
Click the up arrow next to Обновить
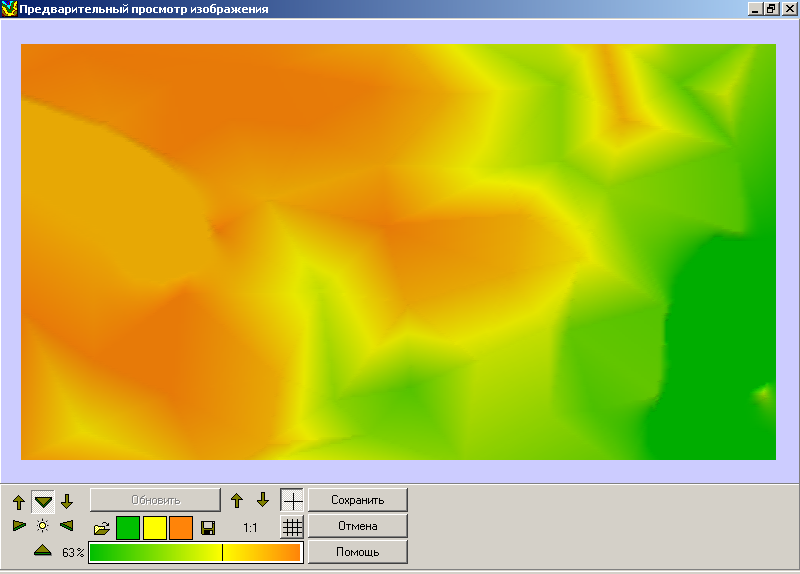tap(237, 501)
